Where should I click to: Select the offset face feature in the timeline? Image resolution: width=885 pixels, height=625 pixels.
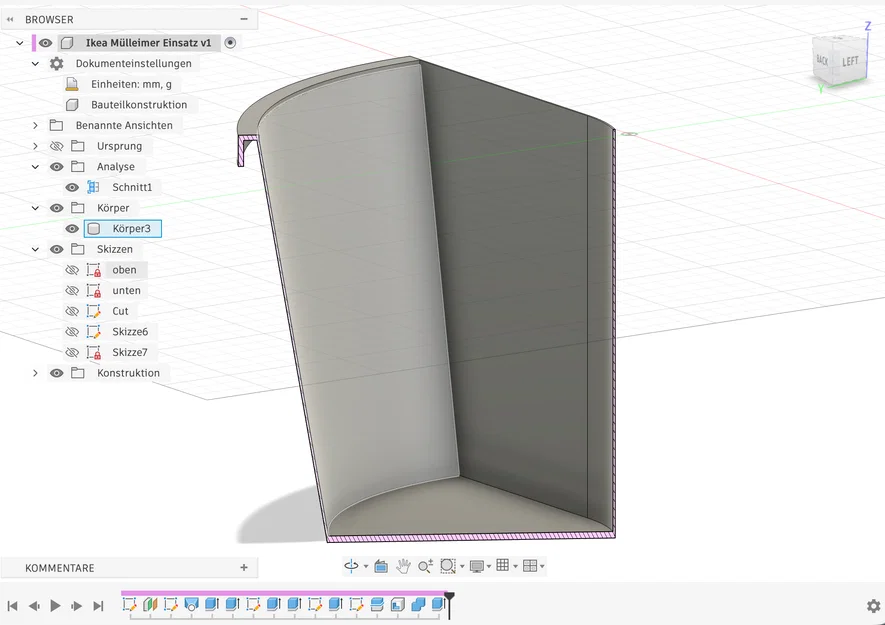376,604
